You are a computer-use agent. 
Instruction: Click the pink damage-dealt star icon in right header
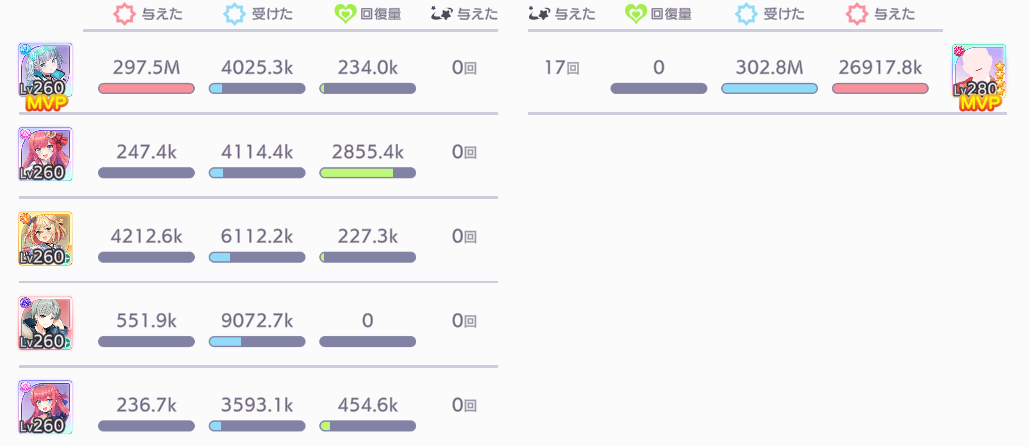(x=857, y=14)
